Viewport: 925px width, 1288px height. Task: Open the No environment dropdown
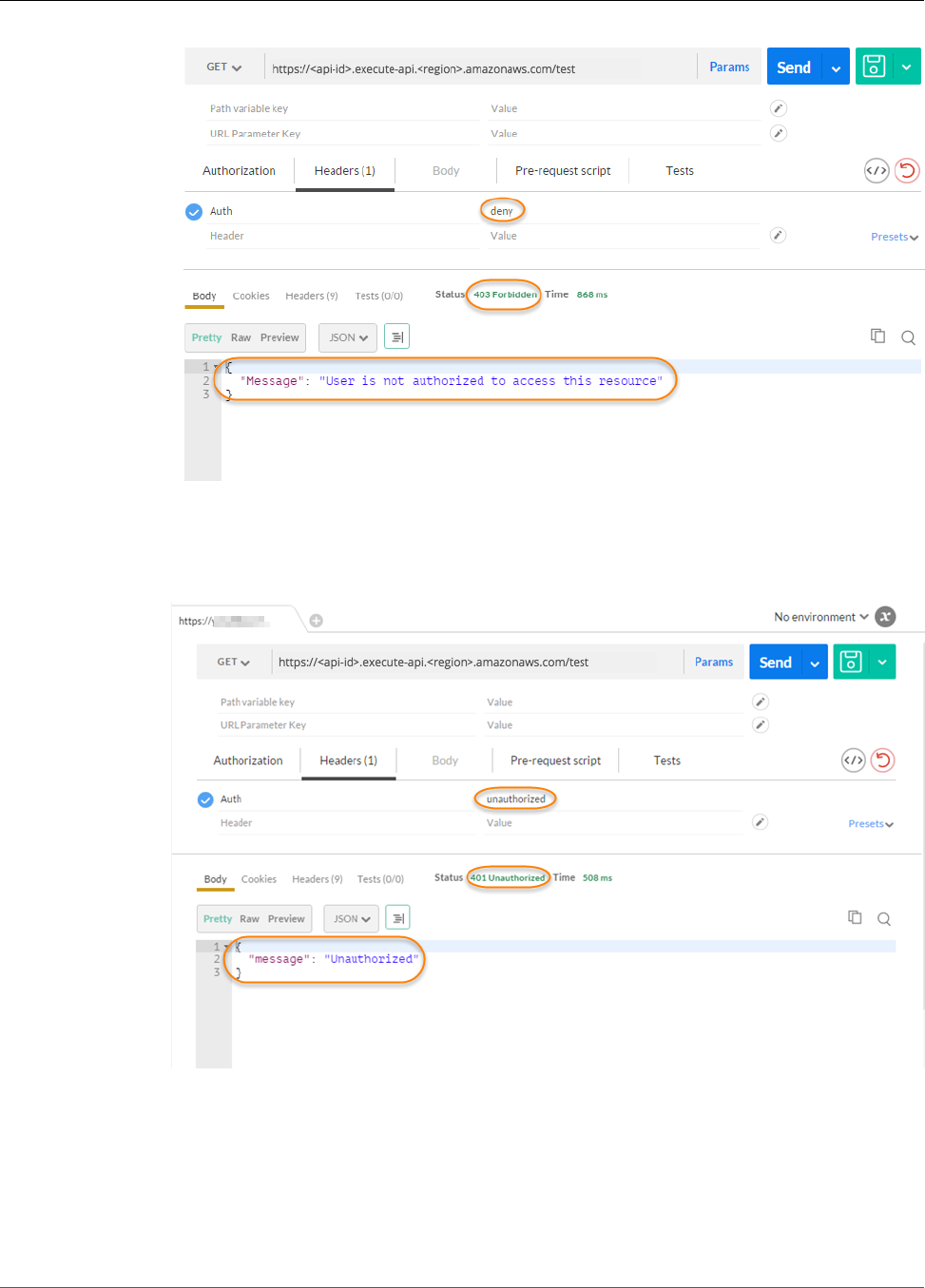(820, 617)
